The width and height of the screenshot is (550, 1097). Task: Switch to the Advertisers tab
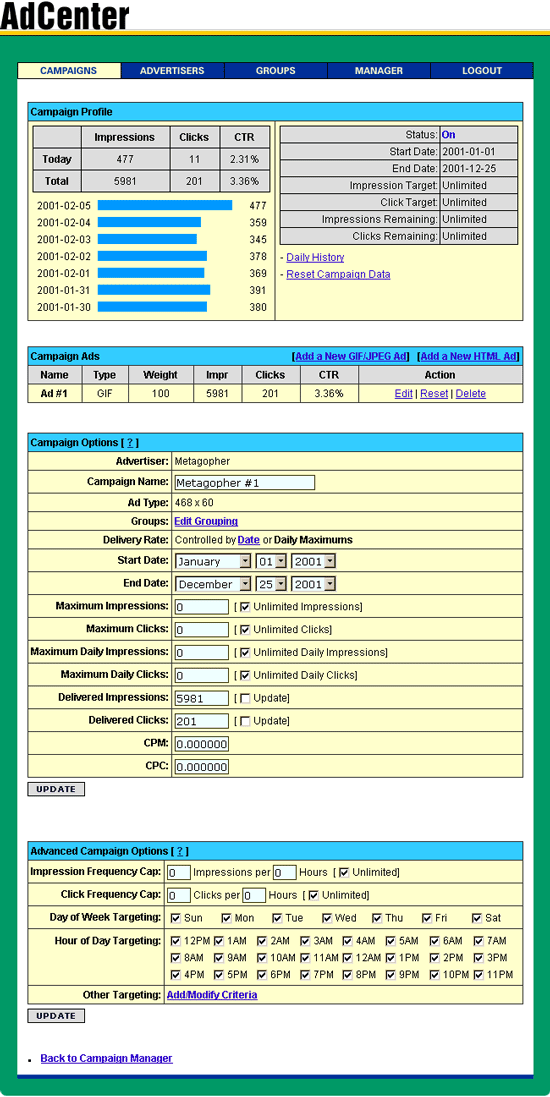point(172,71)
